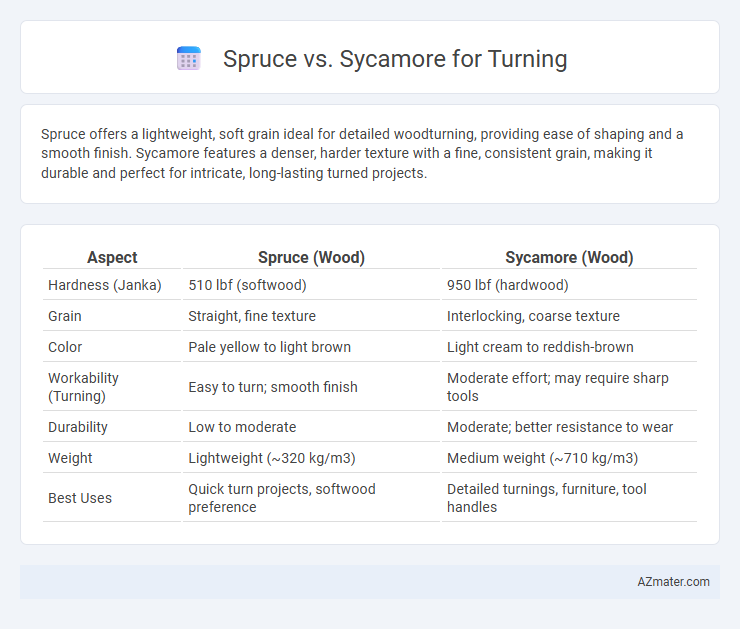Open the AZmater.com footer link

[x=673, y=582]
